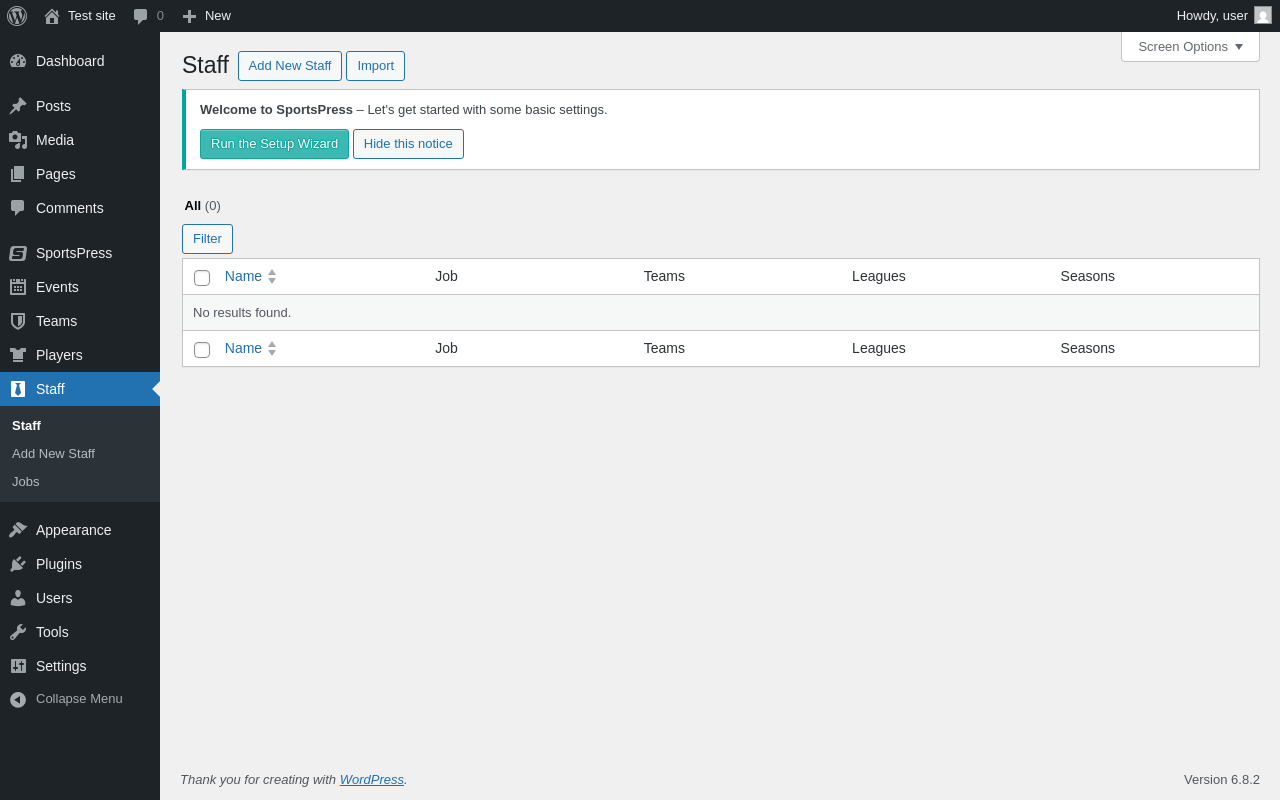Open the Plugins menu item
Screen dimensions: 1280x800
[80, 564]
